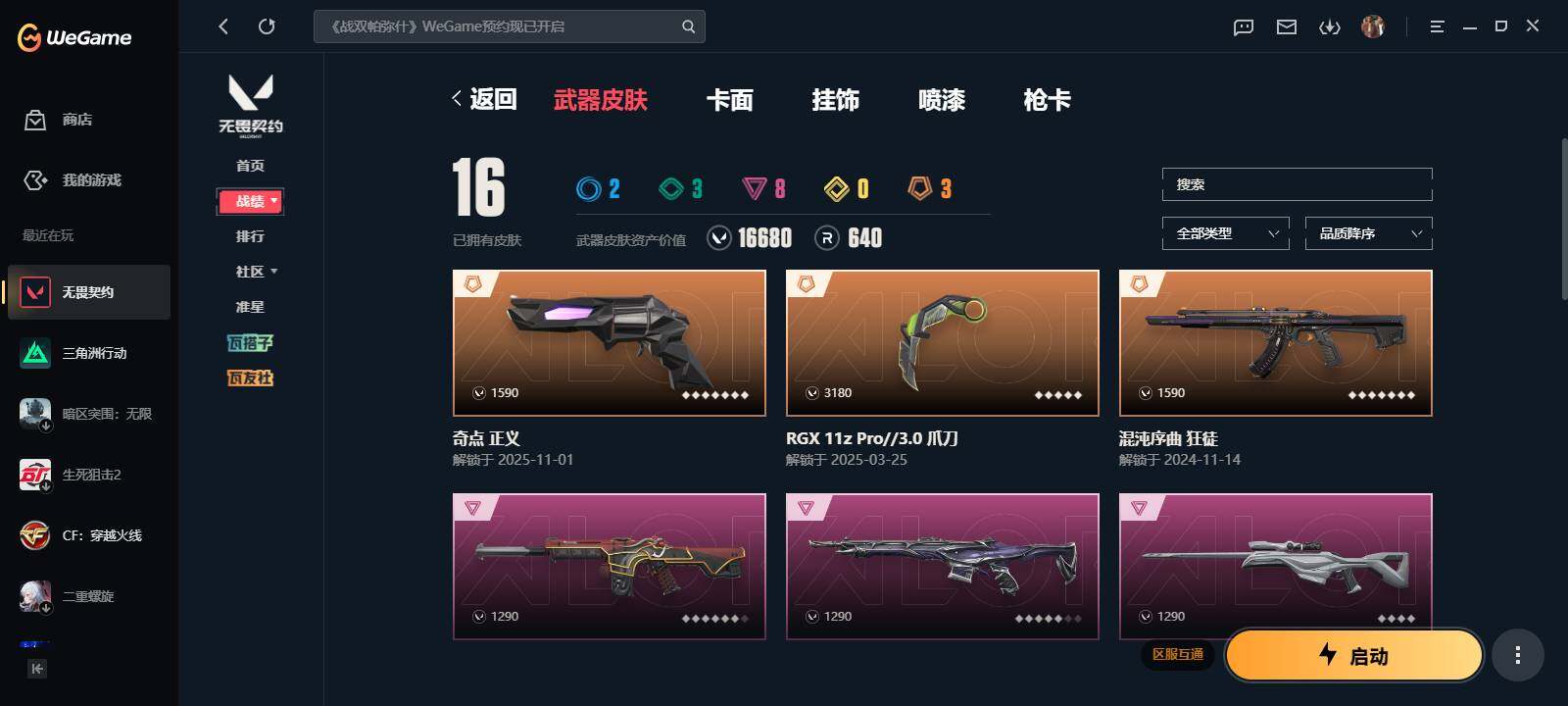Collapse the left sidebar icon
Image resolution: width=1568 pixels, height=706 pixels.
(x=37, y=669)
